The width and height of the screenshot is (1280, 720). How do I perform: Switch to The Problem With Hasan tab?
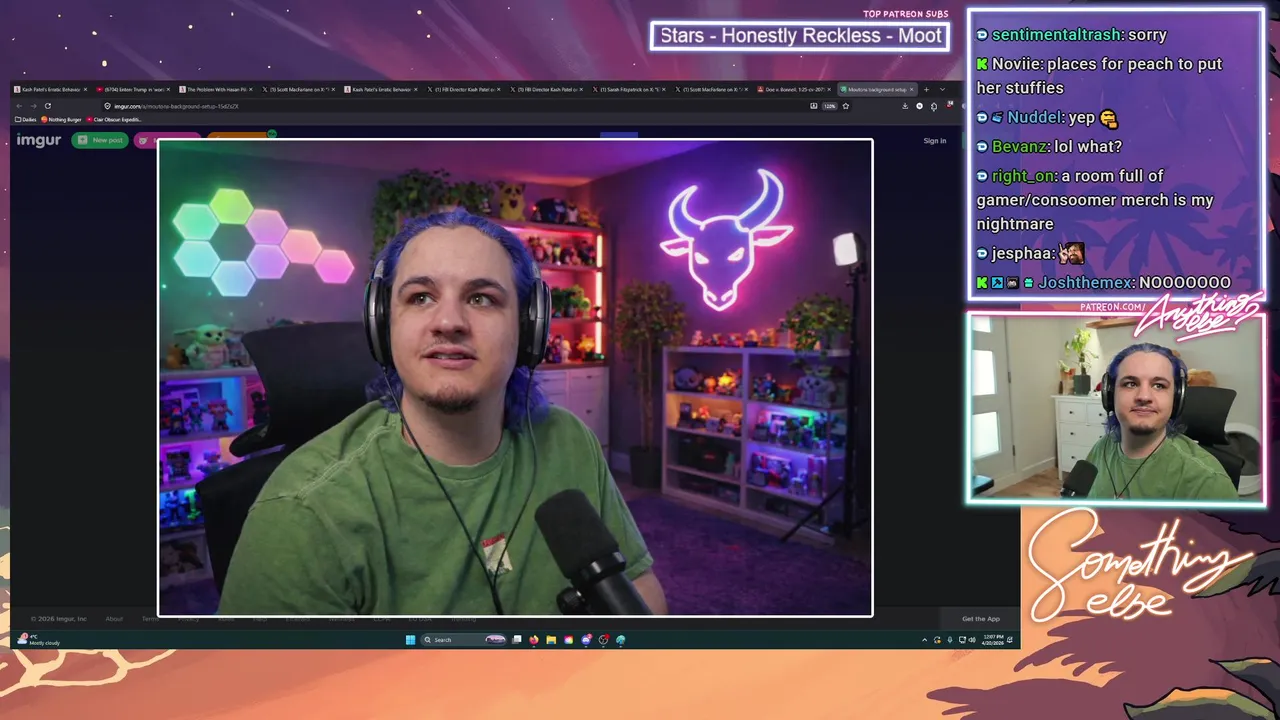pos(216,89)
